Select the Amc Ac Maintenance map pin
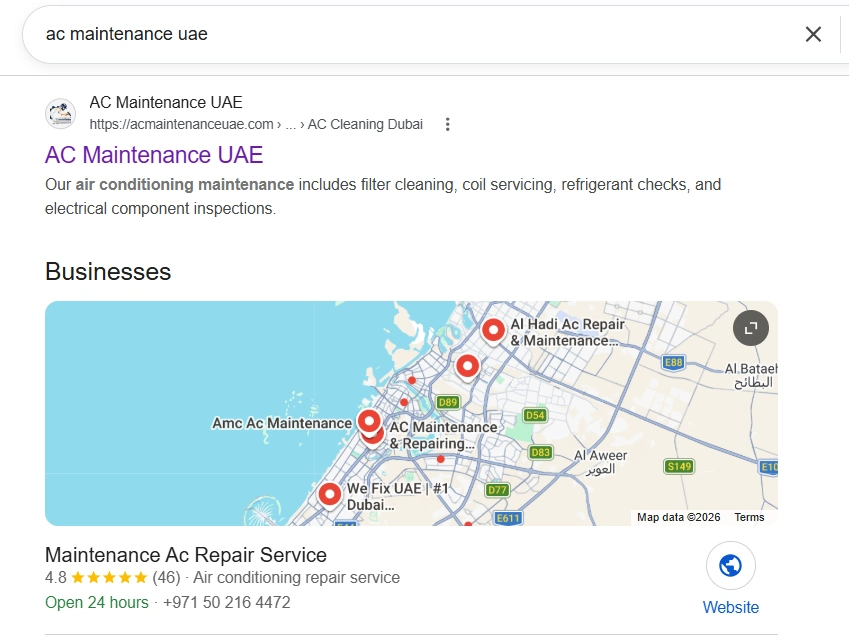 [x=369, y=422]
